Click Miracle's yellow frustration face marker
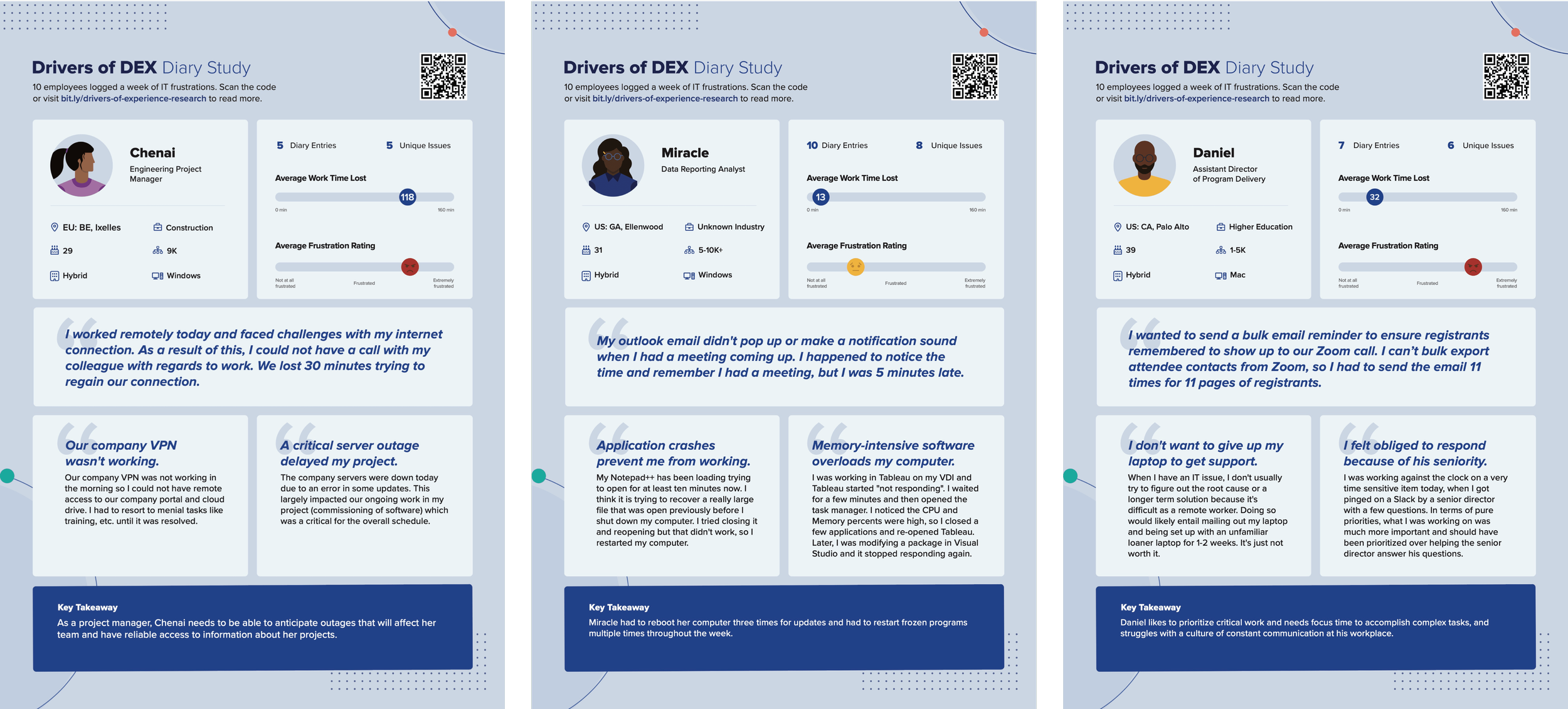 856,267
